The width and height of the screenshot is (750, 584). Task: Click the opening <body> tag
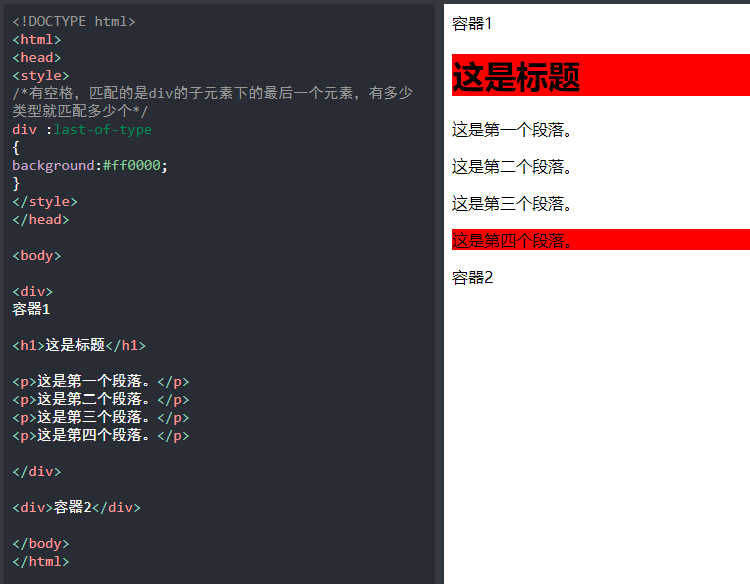point(37,255)
